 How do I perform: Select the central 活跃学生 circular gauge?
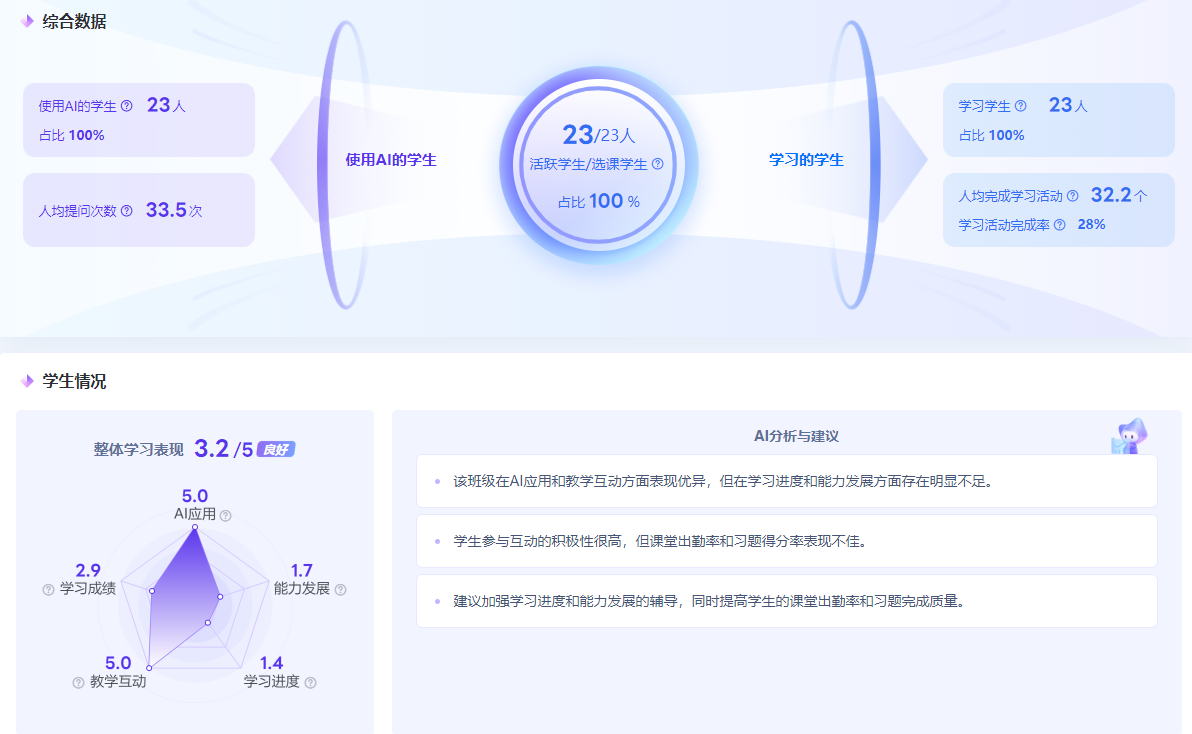597,165
